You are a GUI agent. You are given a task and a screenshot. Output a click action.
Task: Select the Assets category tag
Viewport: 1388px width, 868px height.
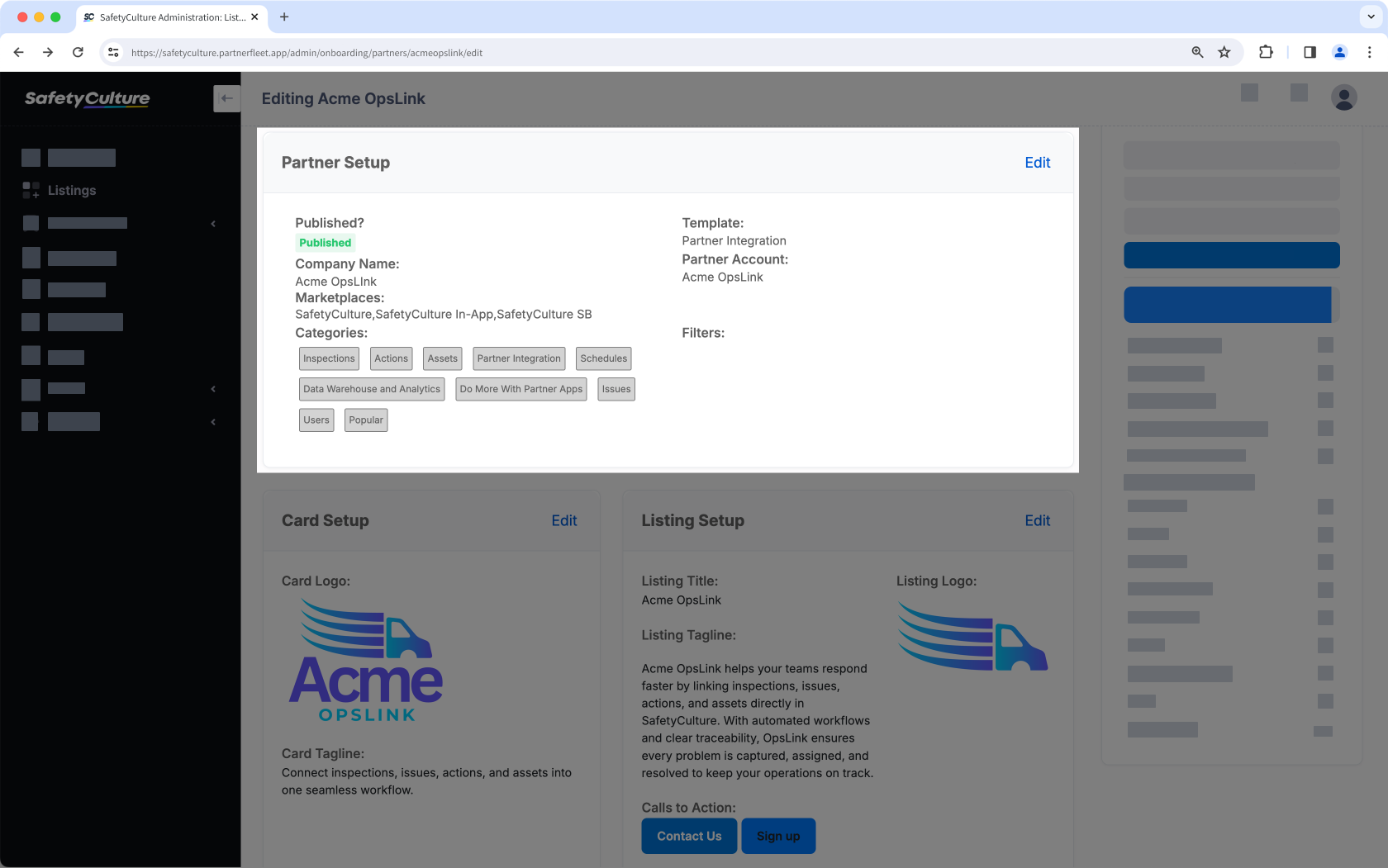[443, 358]
